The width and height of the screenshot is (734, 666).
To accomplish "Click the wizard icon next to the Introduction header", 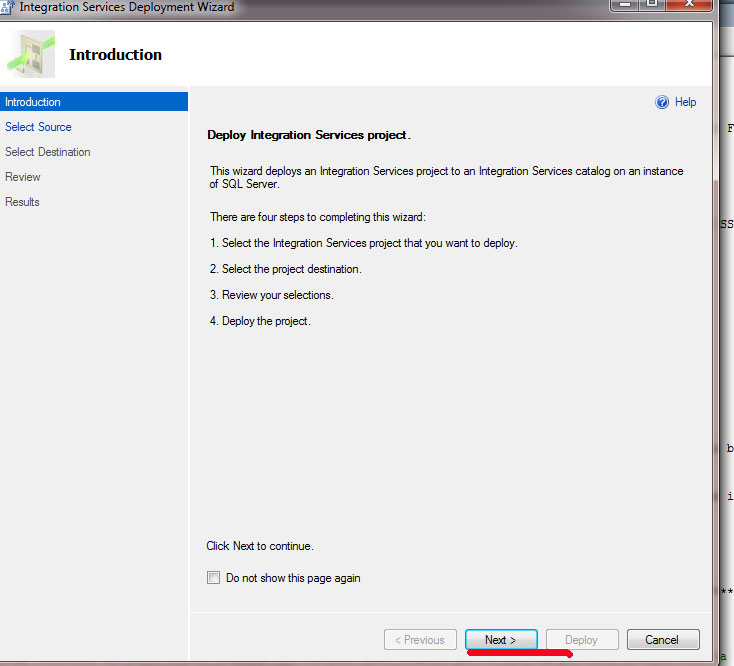I will coord(31,54).
